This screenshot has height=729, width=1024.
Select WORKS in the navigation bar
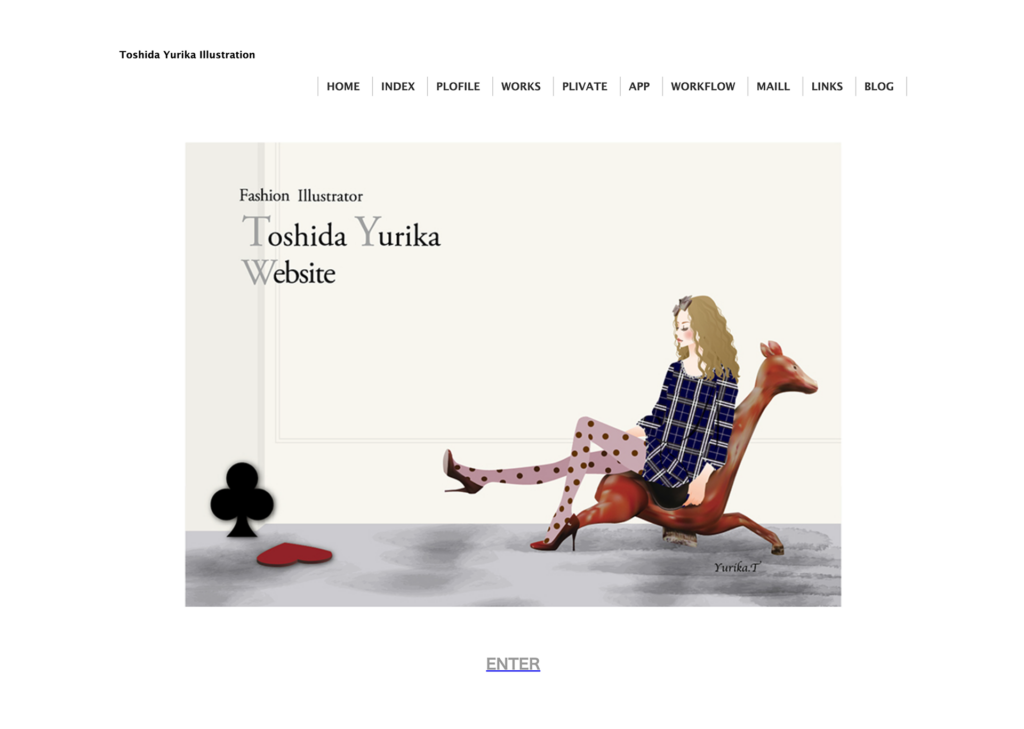point(520,86)
